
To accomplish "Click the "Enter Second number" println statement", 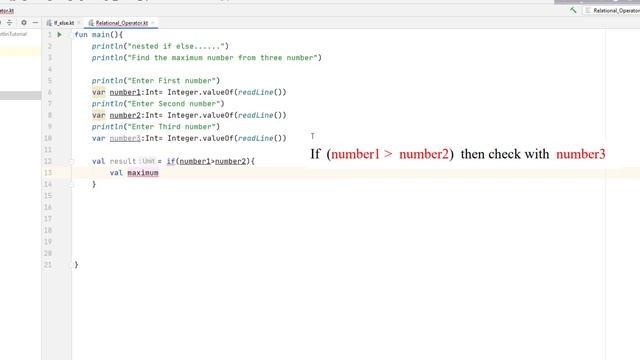I will coord(158,104).
